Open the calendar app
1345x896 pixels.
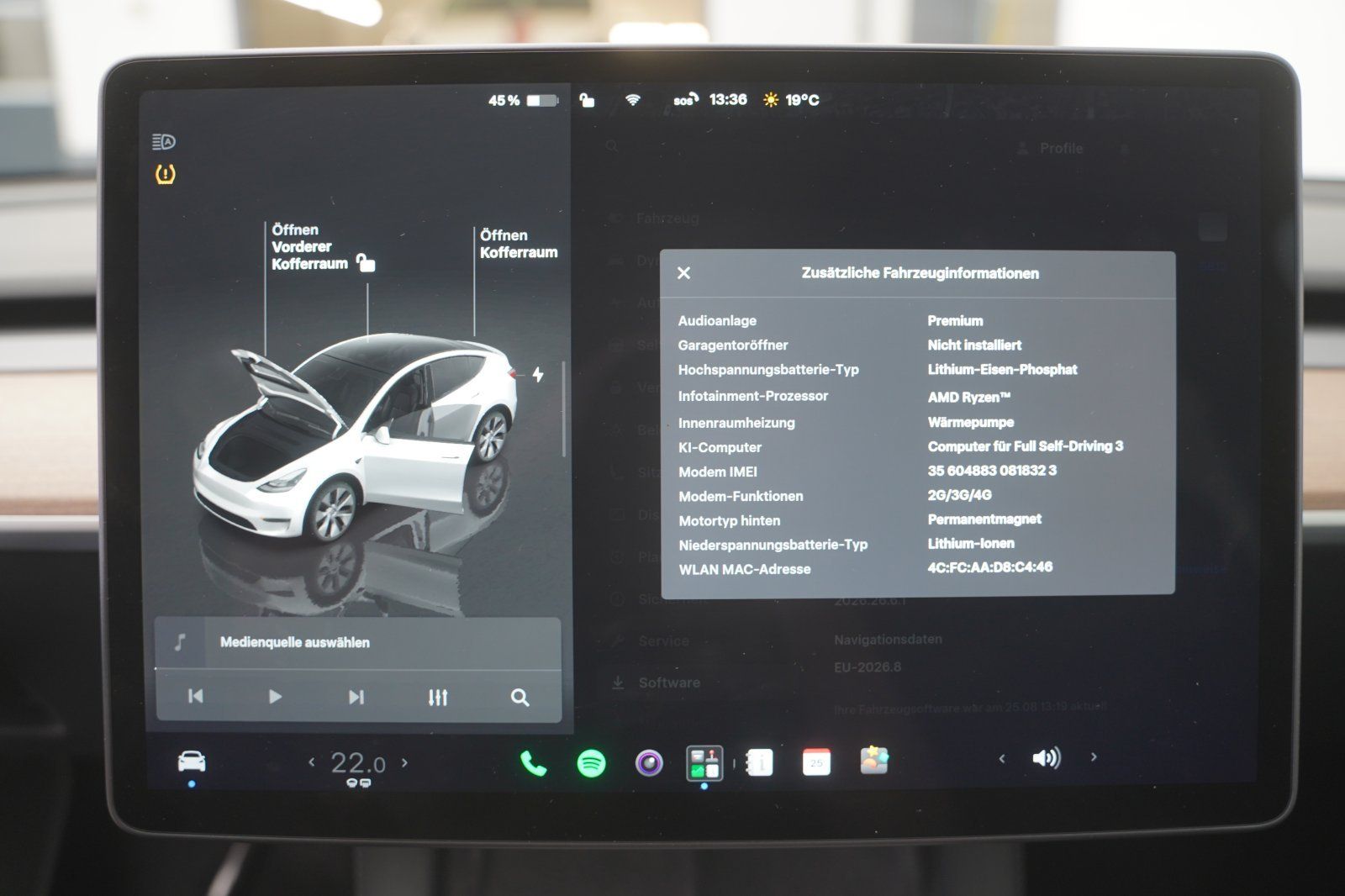click(816, 762)
